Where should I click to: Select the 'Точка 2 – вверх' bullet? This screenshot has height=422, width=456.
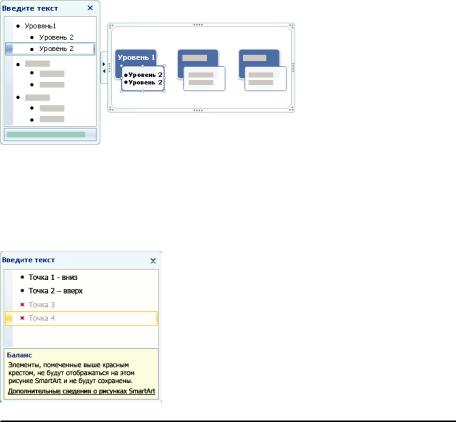click(55, 291)
